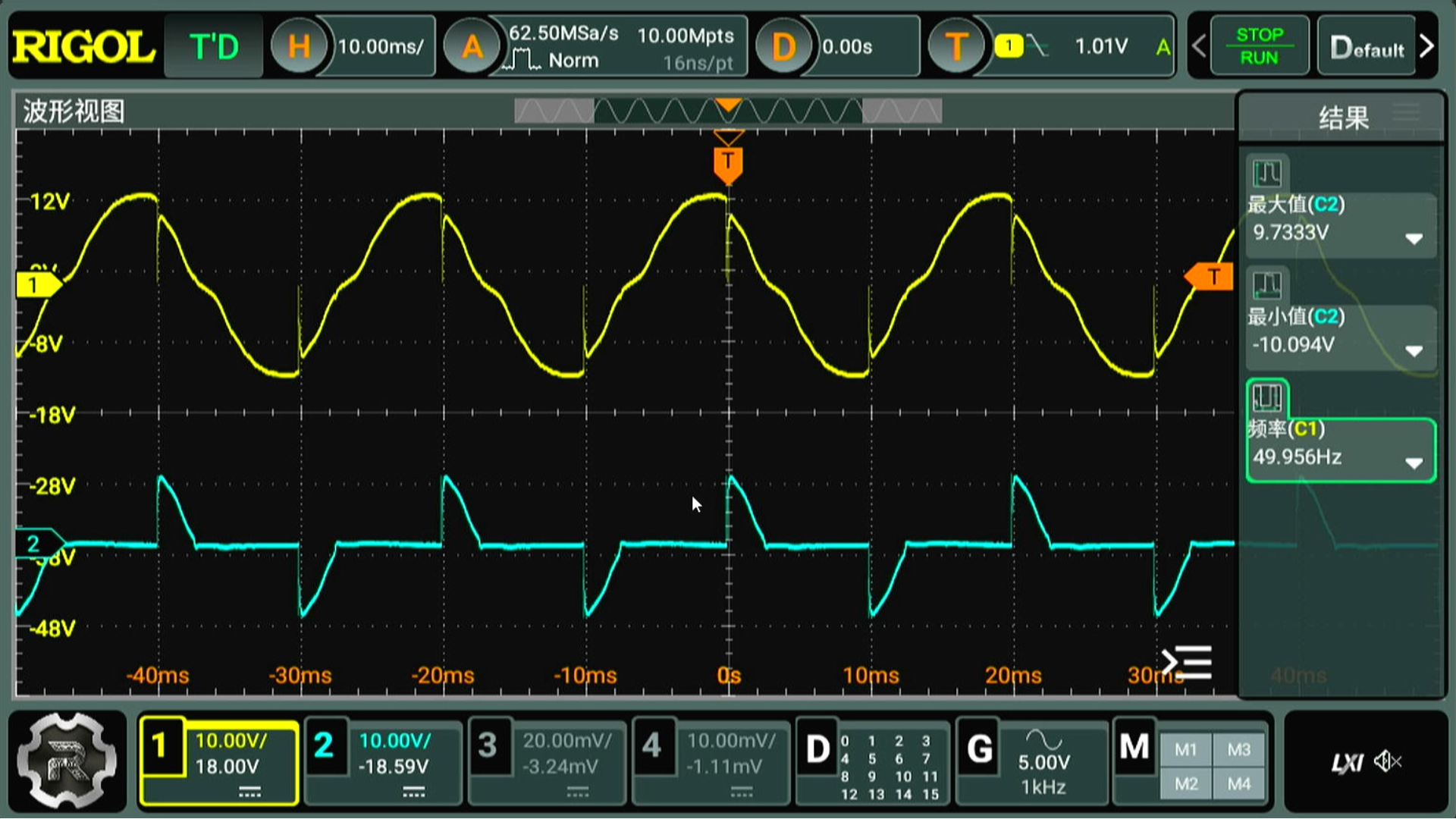This screenshot has width=1456, height=819.
Task: Open the gear-shaped function navigation icon
Action: coord(67,761)
